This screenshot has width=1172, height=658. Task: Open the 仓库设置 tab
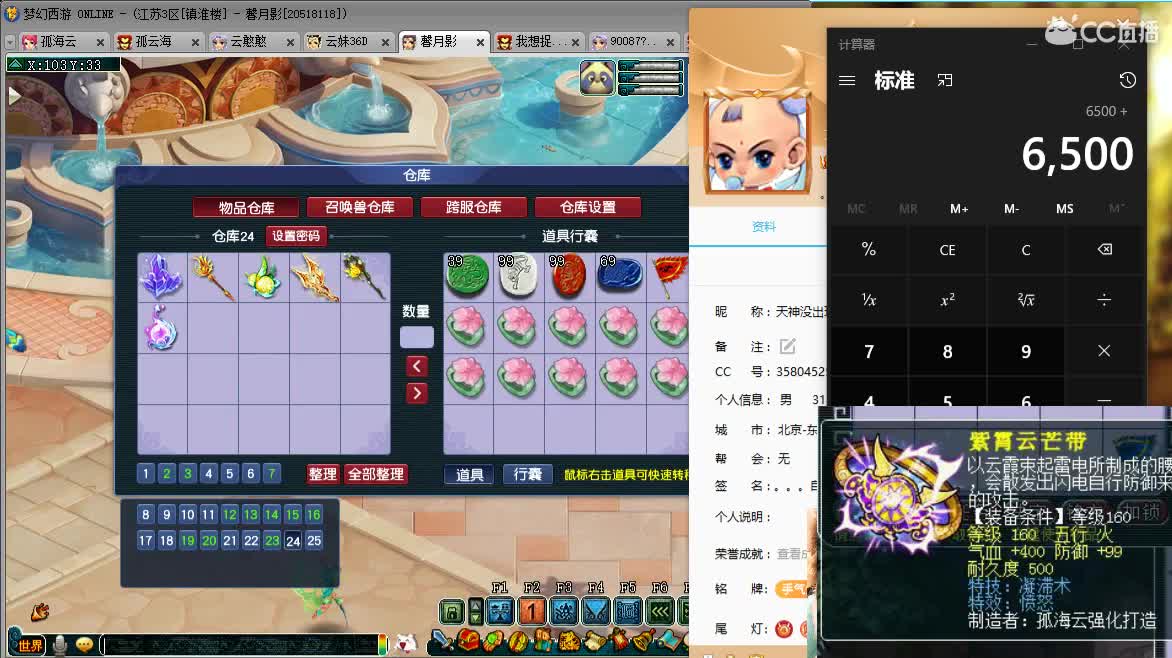[588, 207]
